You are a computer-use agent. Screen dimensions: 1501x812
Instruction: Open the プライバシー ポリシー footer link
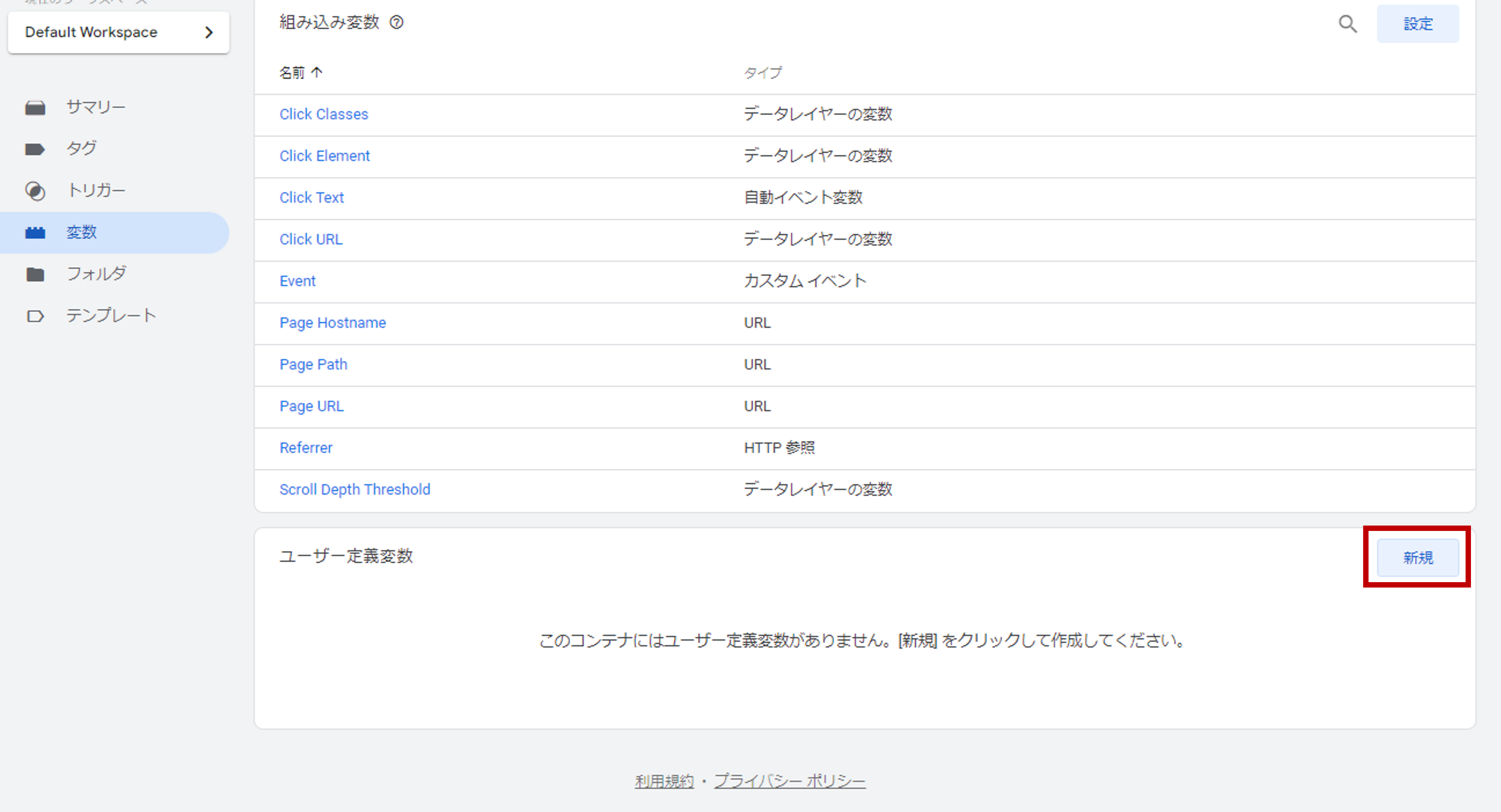coord(789,780)
